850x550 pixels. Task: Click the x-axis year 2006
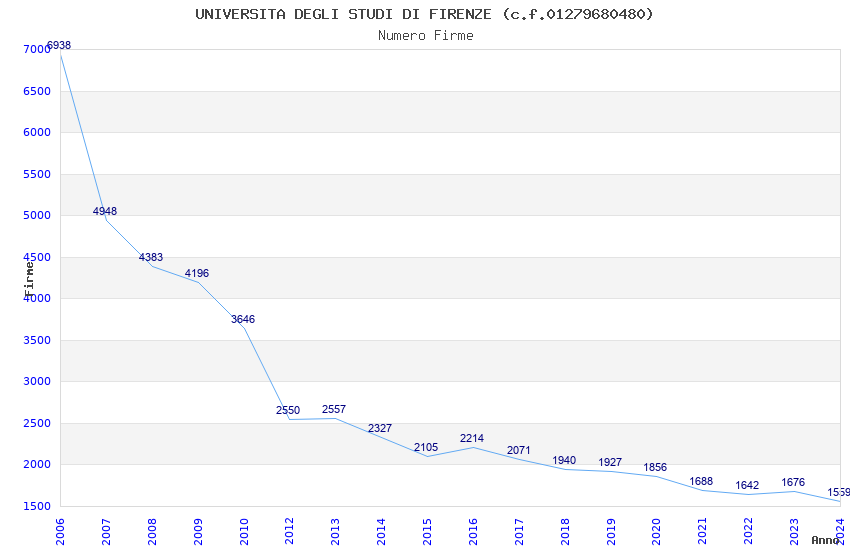point(60,532)
